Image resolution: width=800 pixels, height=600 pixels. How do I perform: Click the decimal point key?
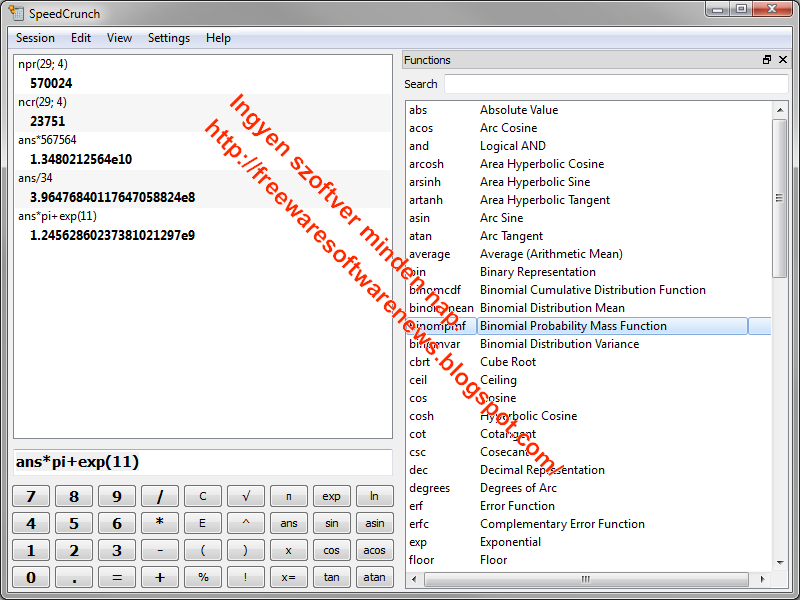pyautogui.click(x=74, y=577)
